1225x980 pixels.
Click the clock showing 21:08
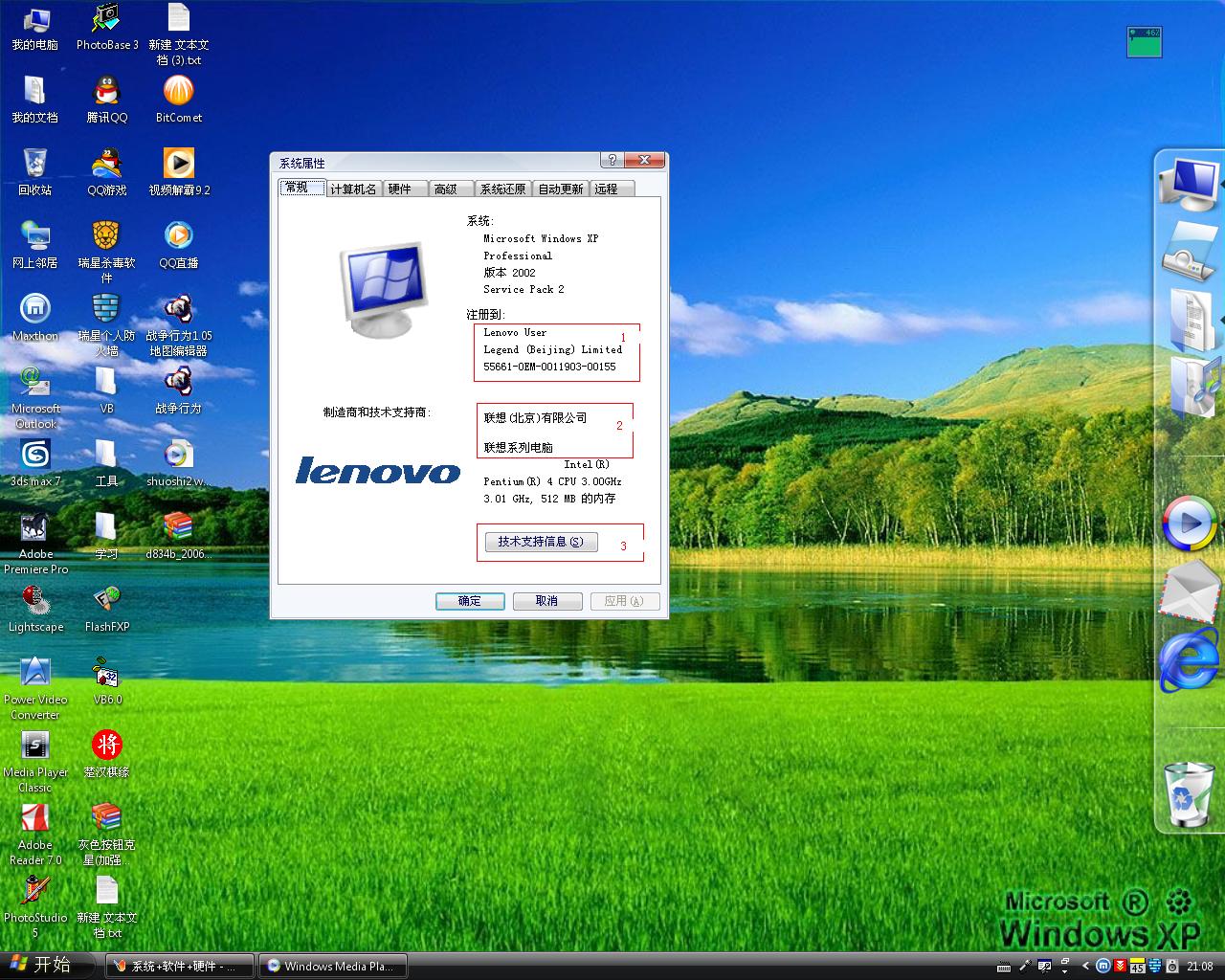pyautogui.click(x=1200, y=966)
